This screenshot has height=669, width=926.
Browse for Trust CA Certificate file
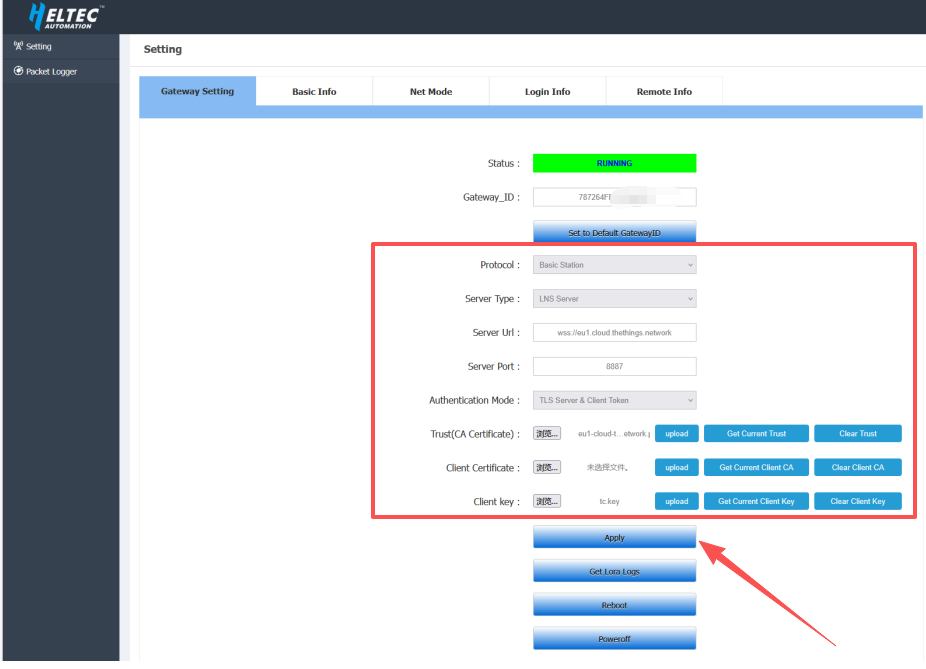coord(547,434)
